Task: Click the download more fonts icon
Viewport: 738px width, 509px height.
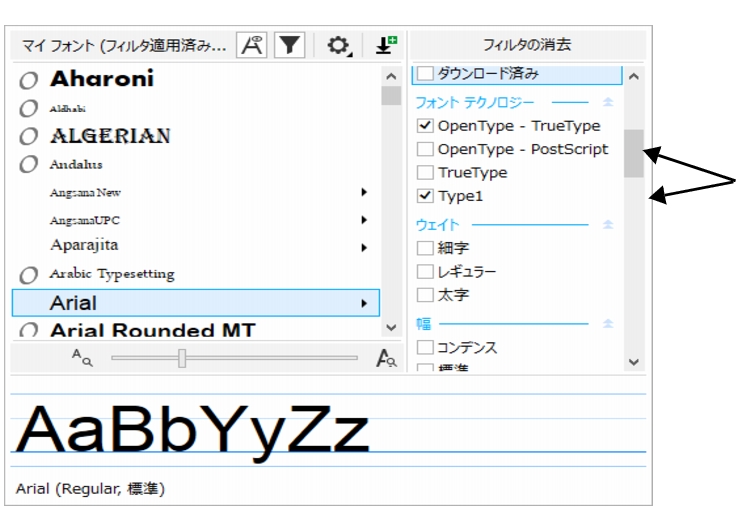Action: (x=386, y=45)
